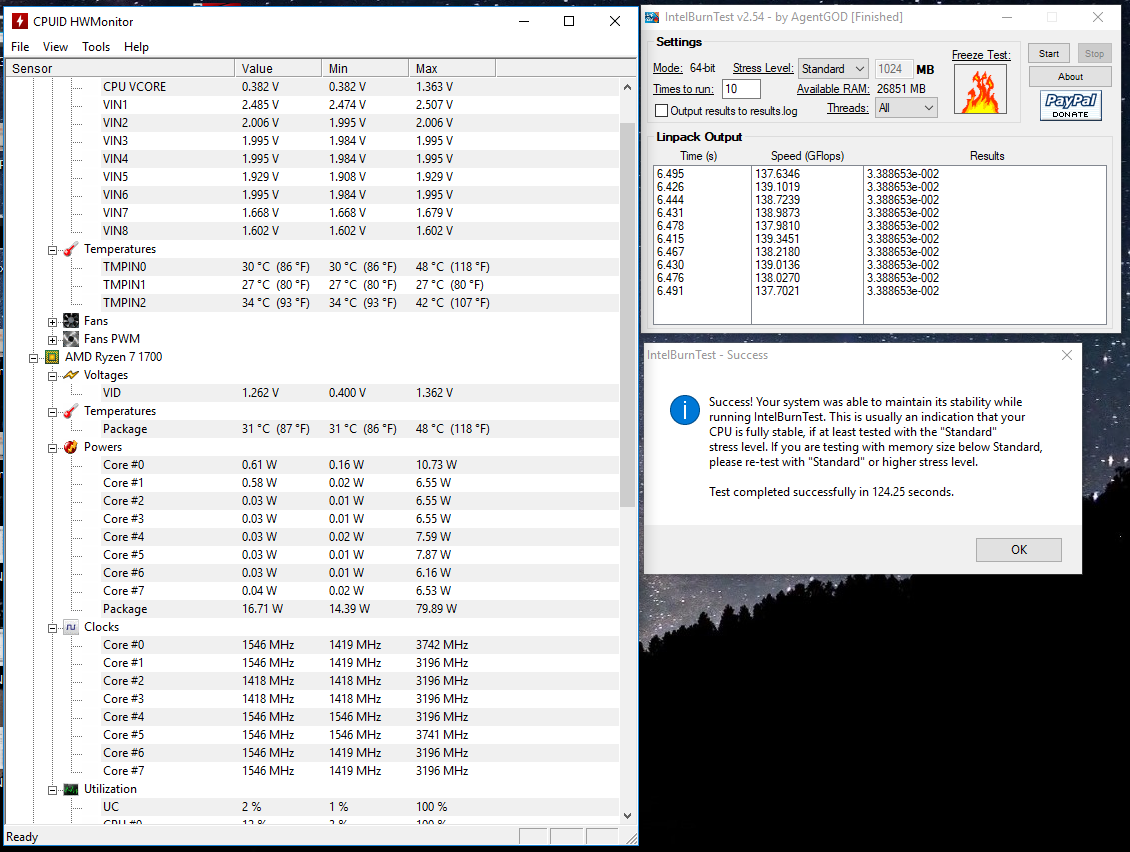Click the Ready status bar text
1130x852 pixels.
coord(22,837)
